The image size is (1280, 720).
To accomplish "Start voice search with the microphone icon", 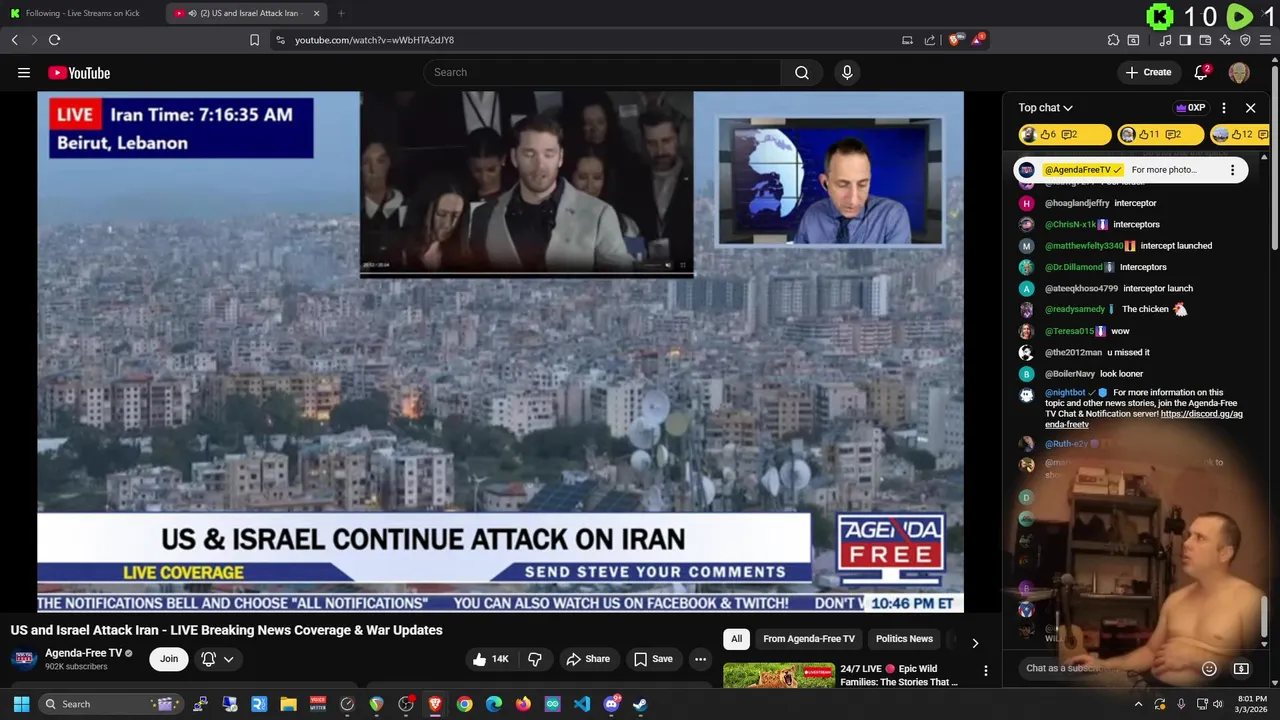I will pos(847,72).
